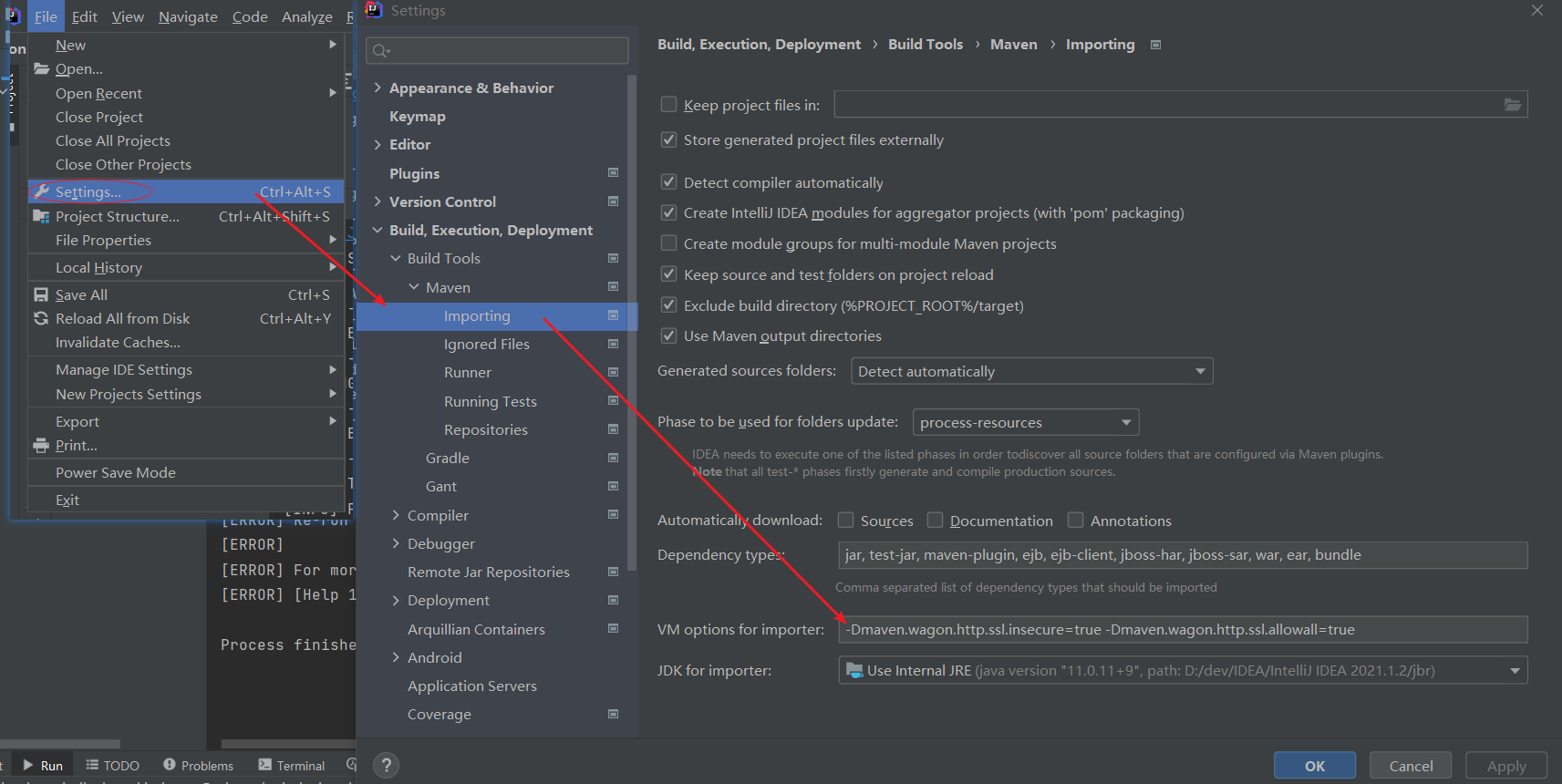Enable Create module groups for multi-module Maven projects
The height and width of the screenshot is (784, 1562).
[668, 243]
